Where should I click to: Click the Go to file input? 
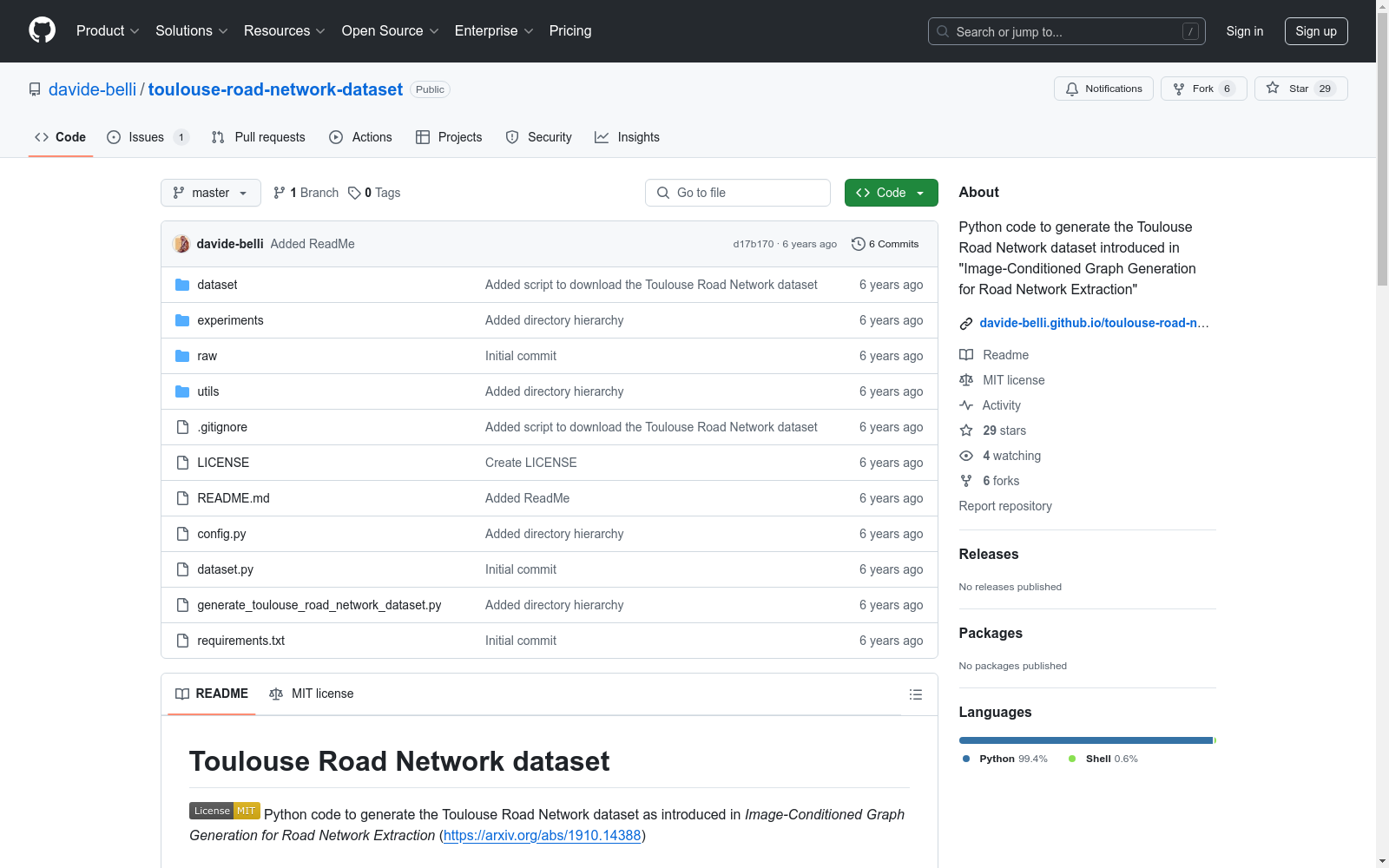(x=738, y=193)
